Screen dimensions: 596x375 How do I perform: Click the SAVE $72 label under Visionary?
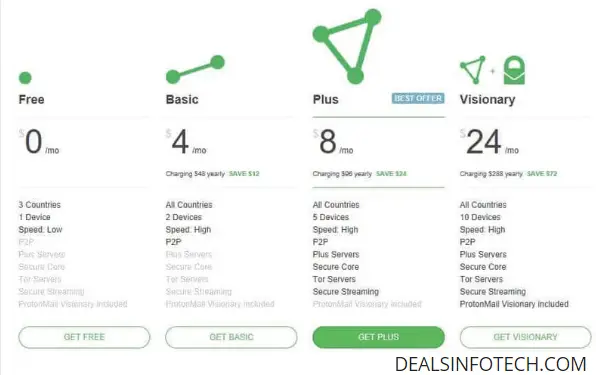[x=542, y=174]
